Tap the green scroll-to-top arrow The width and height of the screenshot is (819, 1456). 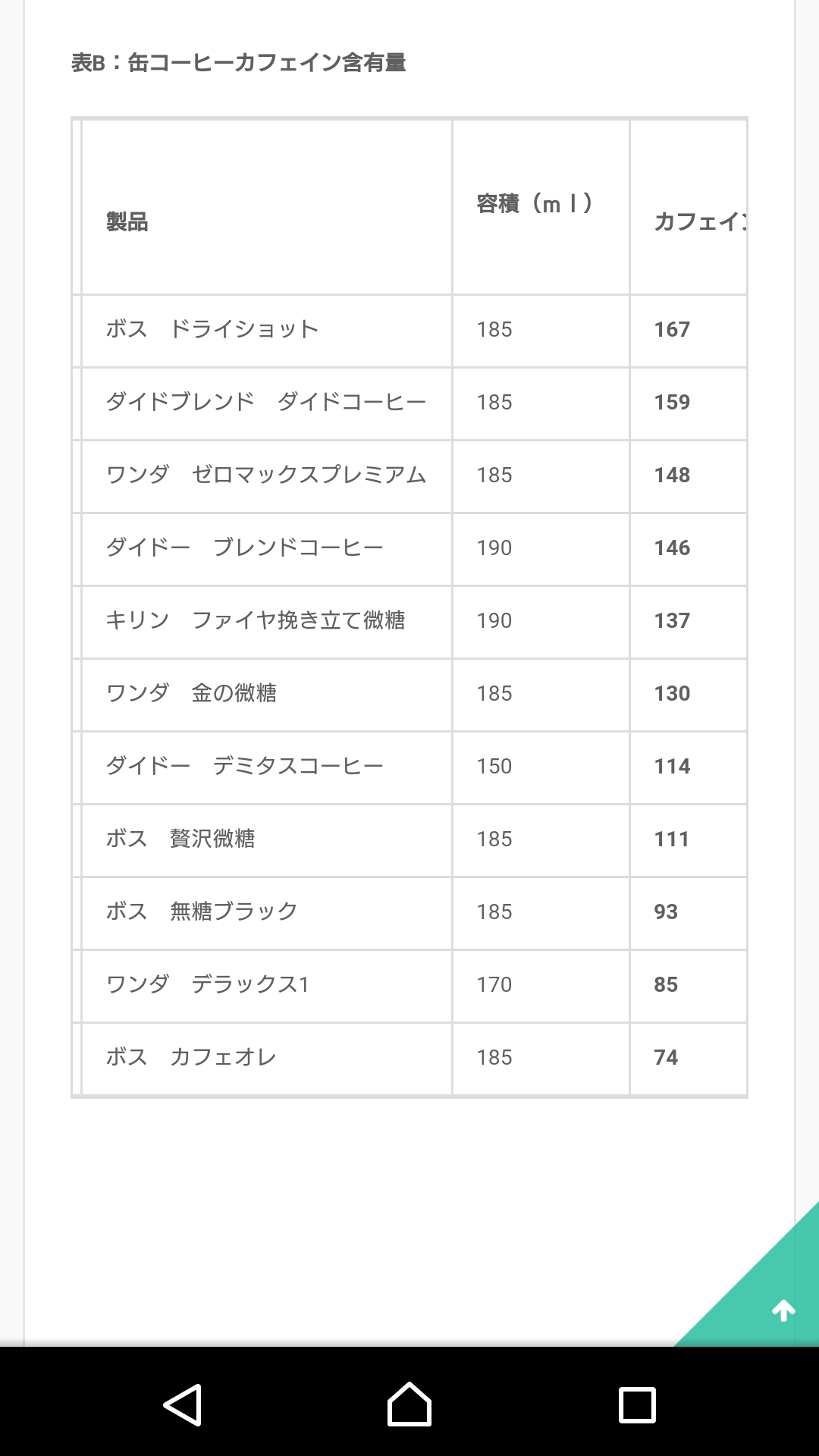(x=783, y=1310)
